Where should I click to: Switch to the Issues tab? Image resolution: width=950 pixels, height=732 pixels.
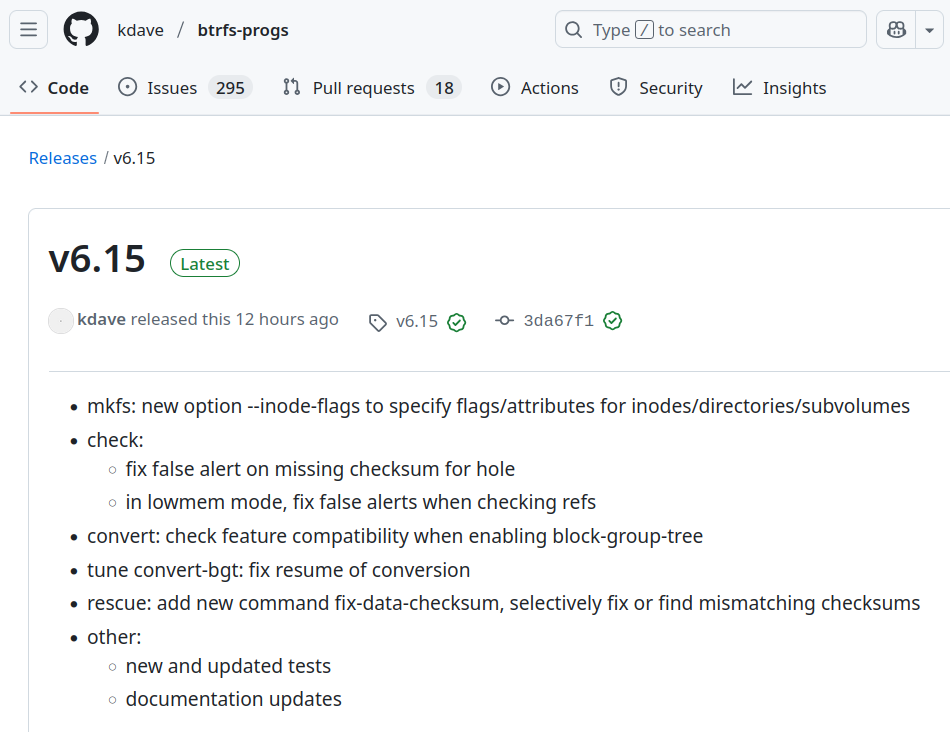(x=185, y=88)
